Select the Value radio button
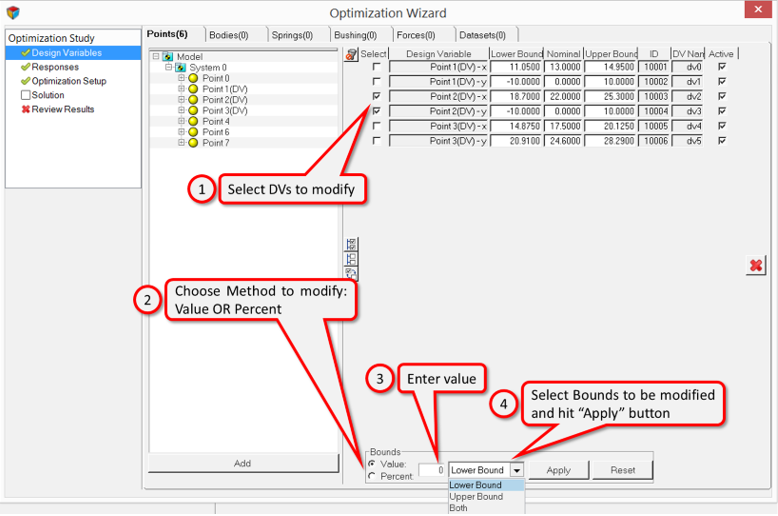Screen dimensions: 778x516 372,464
